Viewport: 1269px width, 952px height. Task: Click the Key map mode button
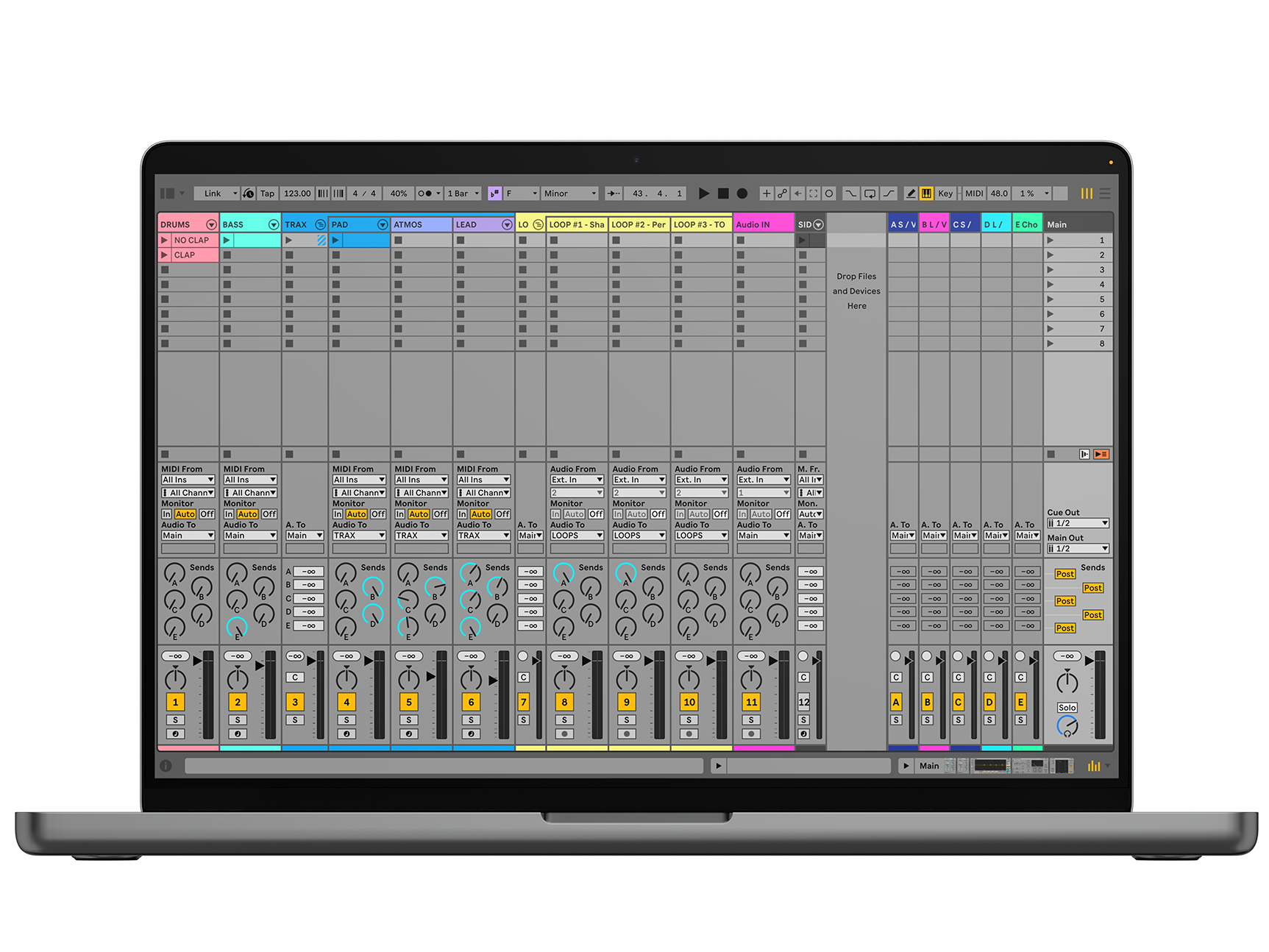(x=945, y=193)
